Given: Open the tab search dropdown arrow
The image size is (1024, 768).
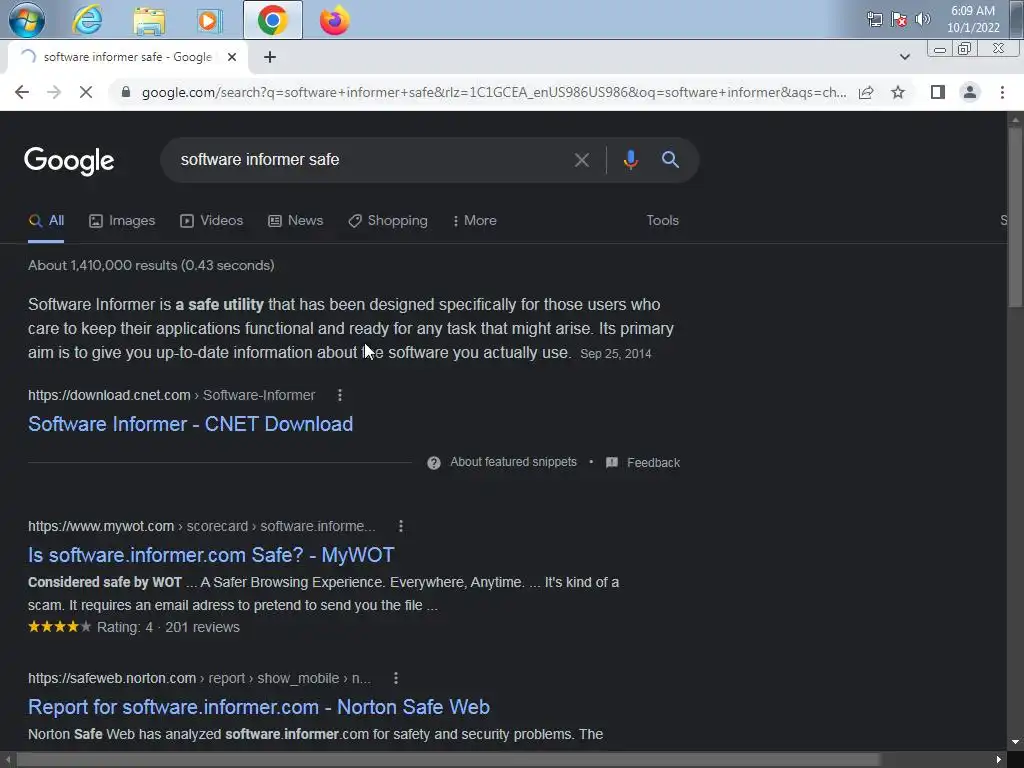Looking at the screenshot, I should click(x=904, y=57).
